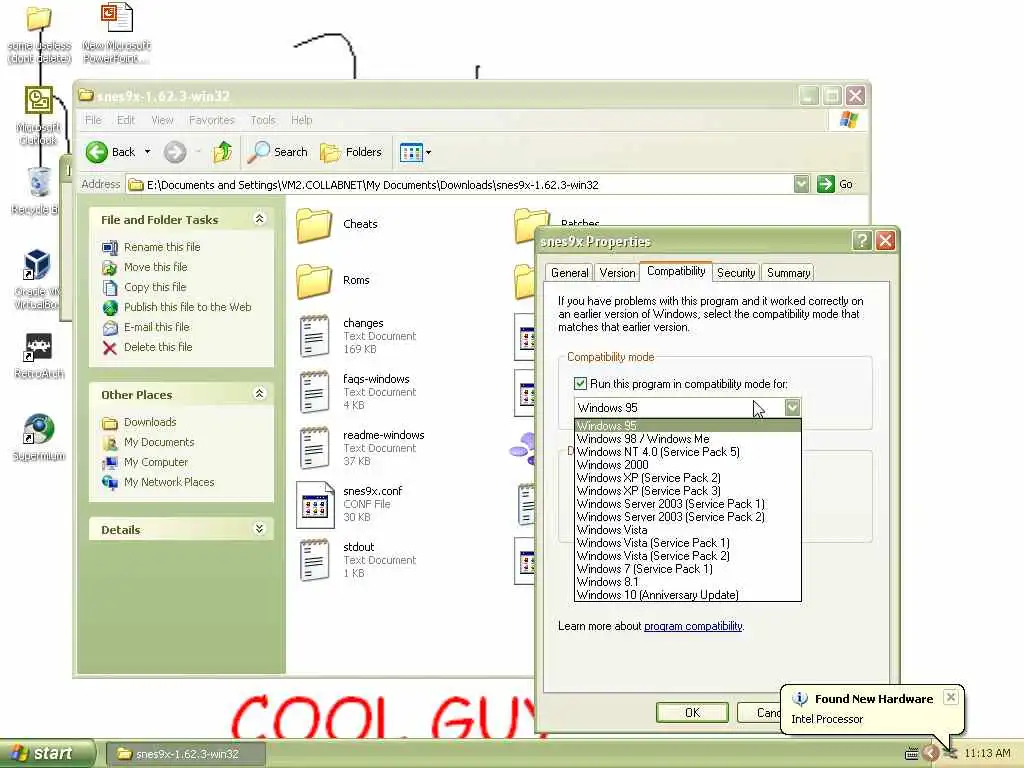Switch to the Summary tab
The width and height of the screenshot is (1024, 768).
(x=788, y=273)
